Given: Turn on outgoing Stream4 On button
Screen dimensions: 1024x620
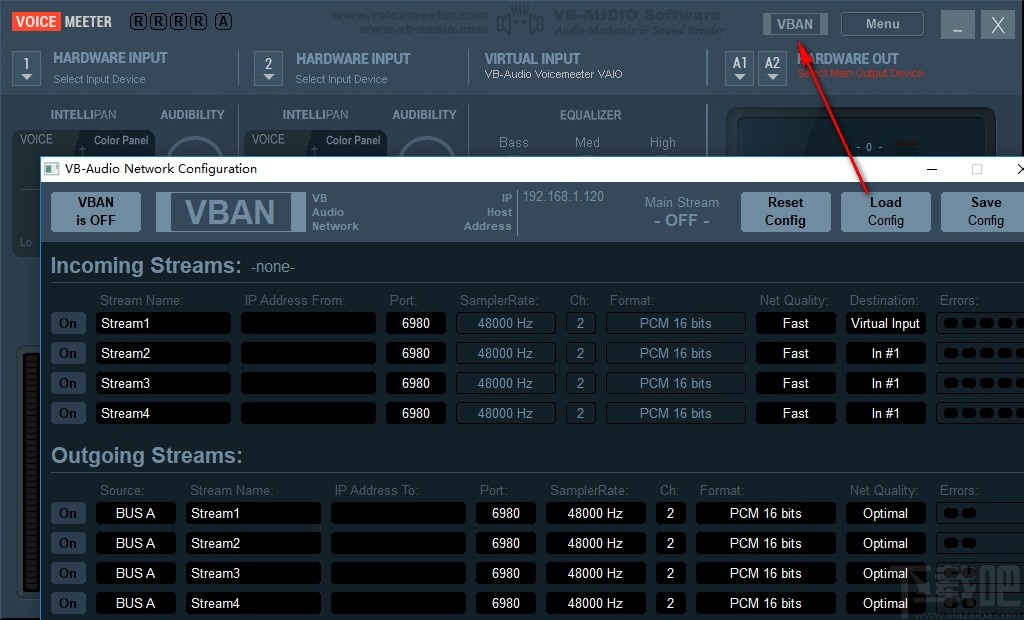Looking at the screenshot, I should pos(68,603).
